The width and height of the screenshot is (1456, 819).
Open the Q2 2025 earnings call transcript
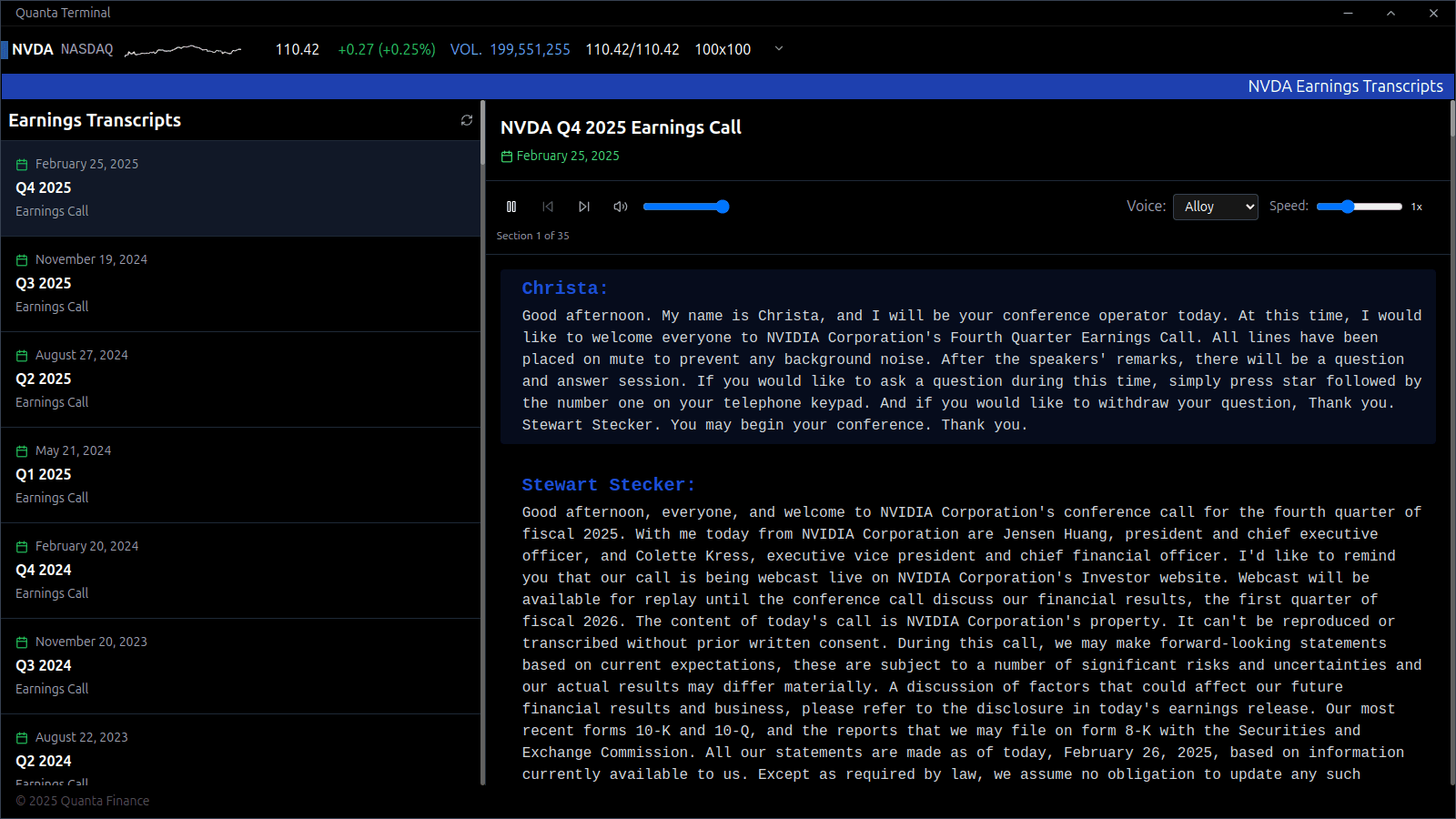coord(240,379)
